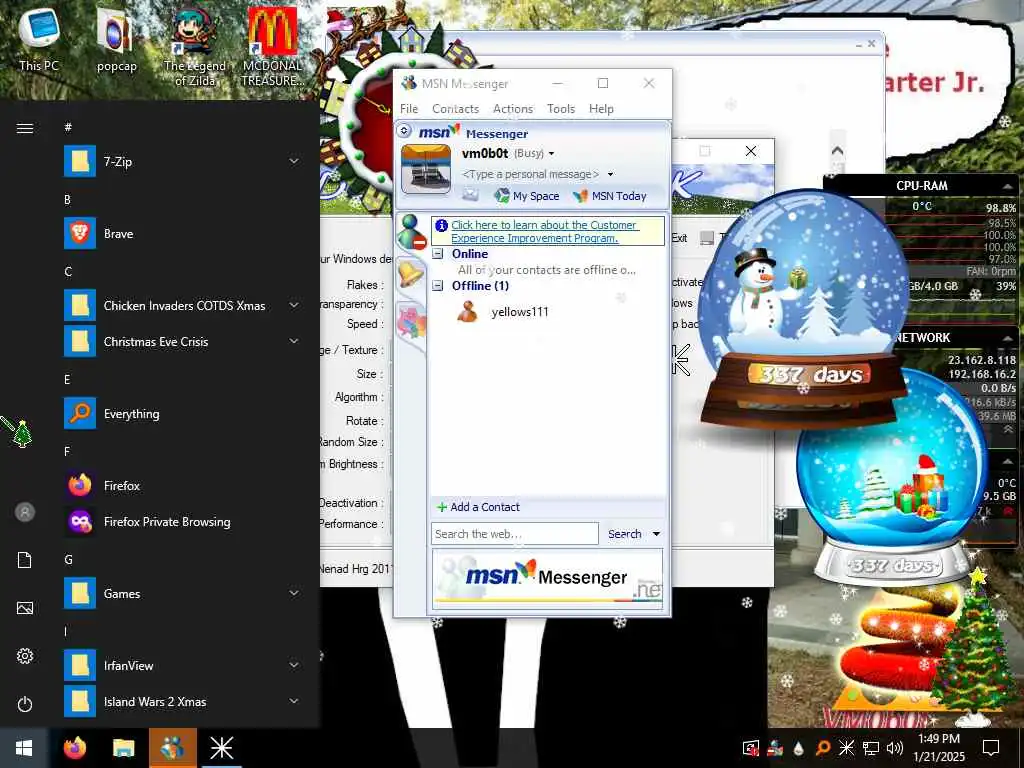Open Pictures from the Start menu sidebar
Viewport: 1024px width, 768px height.
tap(25, 608)
